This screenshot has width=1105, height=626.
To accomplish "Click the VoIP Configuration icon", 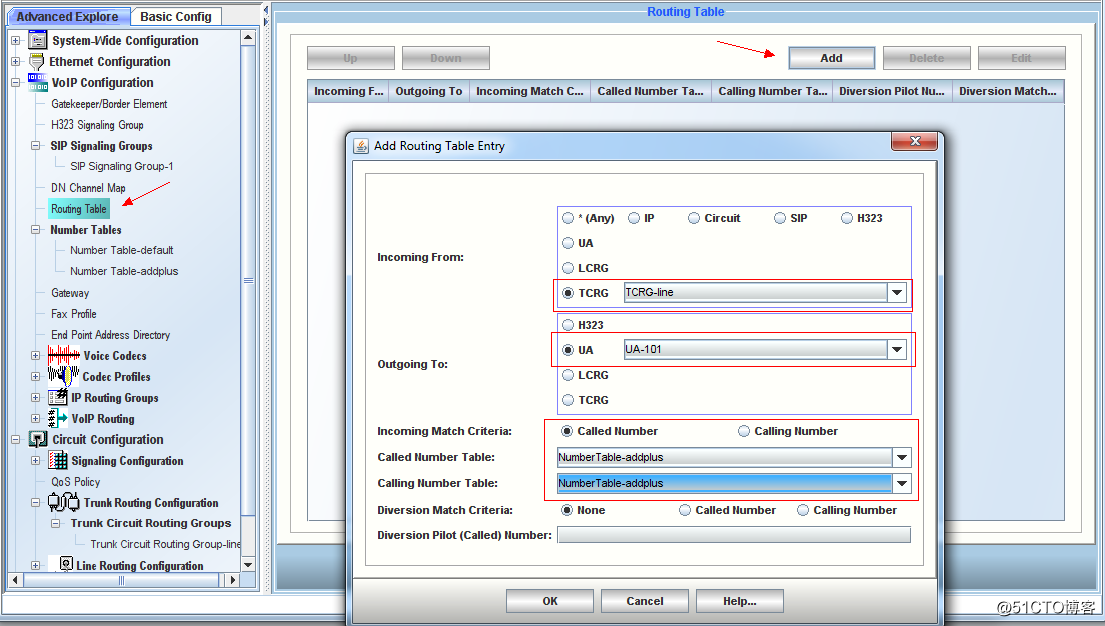I will [x=38, y=82].
